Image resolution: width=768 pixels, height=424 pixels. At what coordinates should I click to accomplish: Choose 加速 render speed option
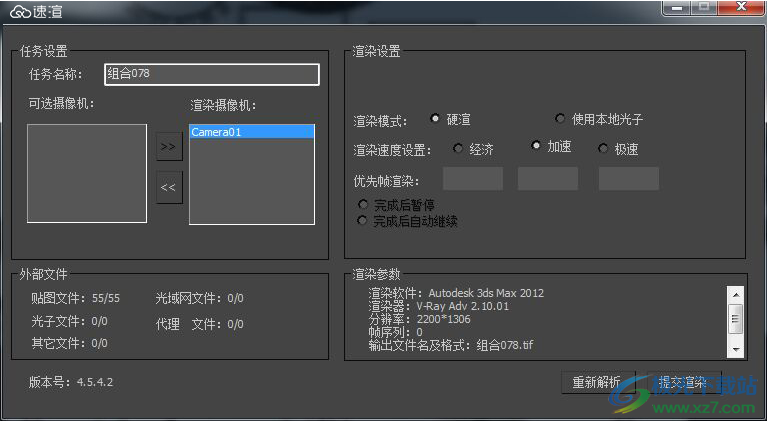(536, 145)
